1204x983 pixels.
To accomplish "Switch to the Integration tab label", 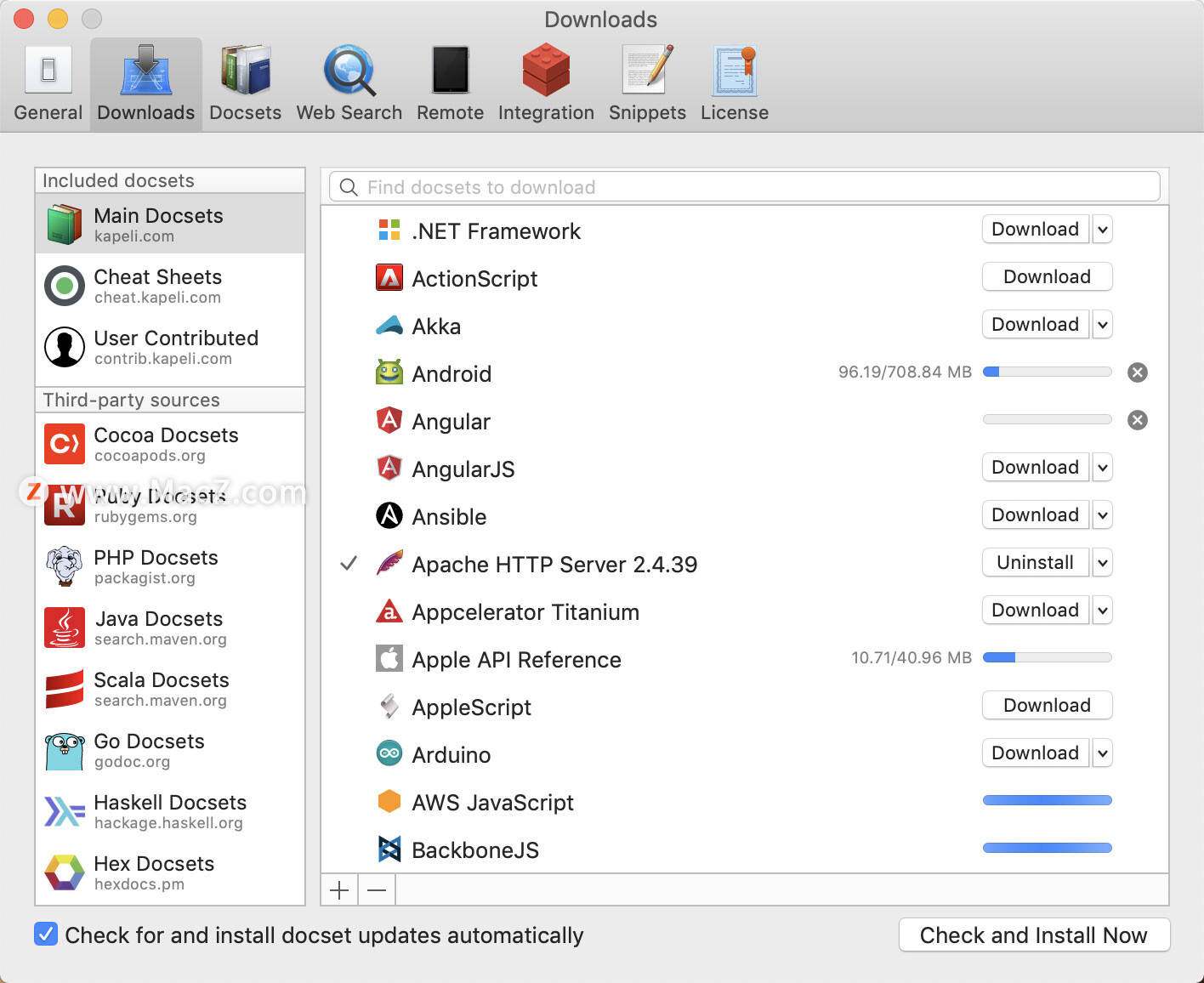I will click(x=546, y=113).
